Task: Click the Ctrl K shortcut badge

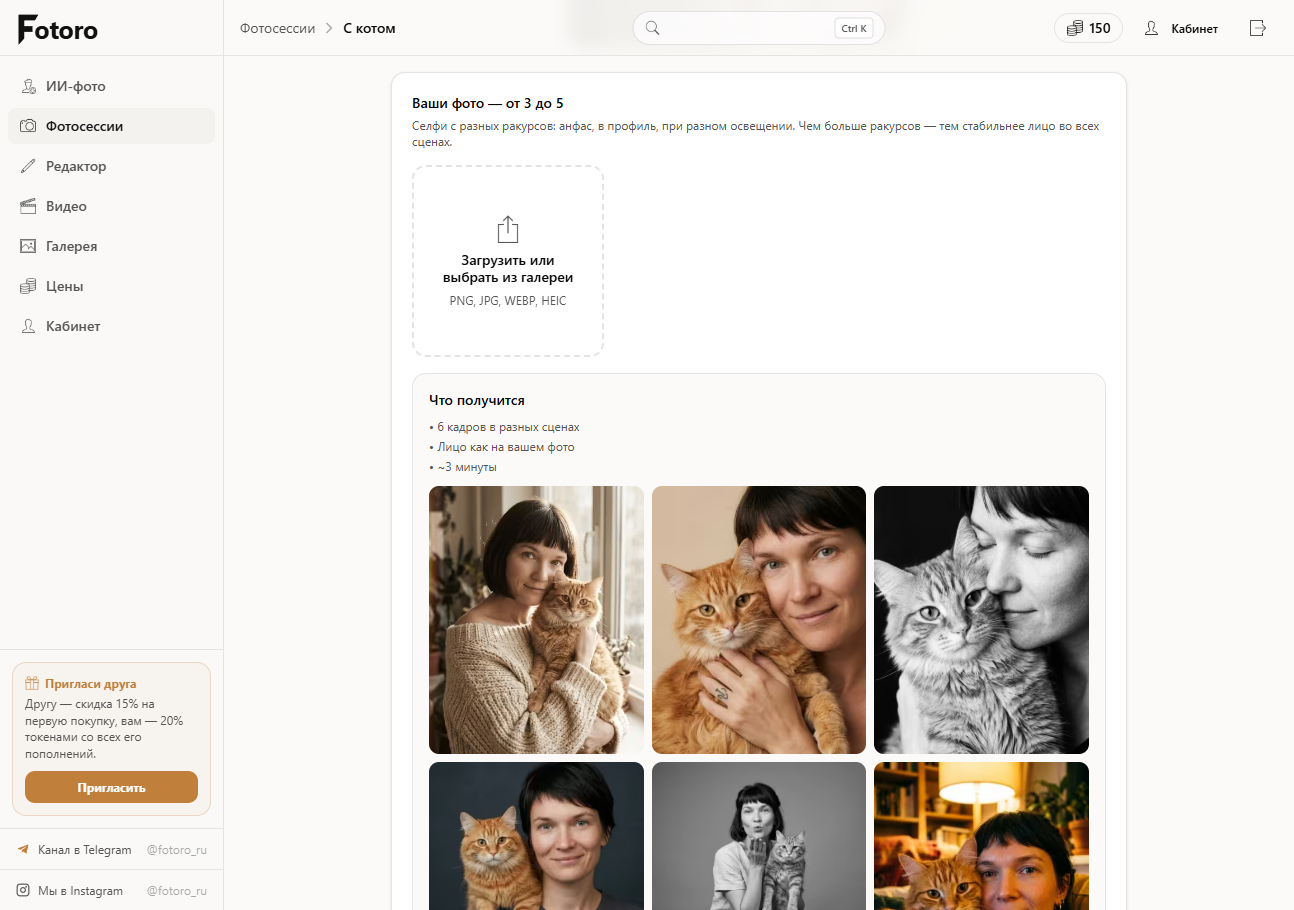Action: pyautogui.click(x=854, y=28)
